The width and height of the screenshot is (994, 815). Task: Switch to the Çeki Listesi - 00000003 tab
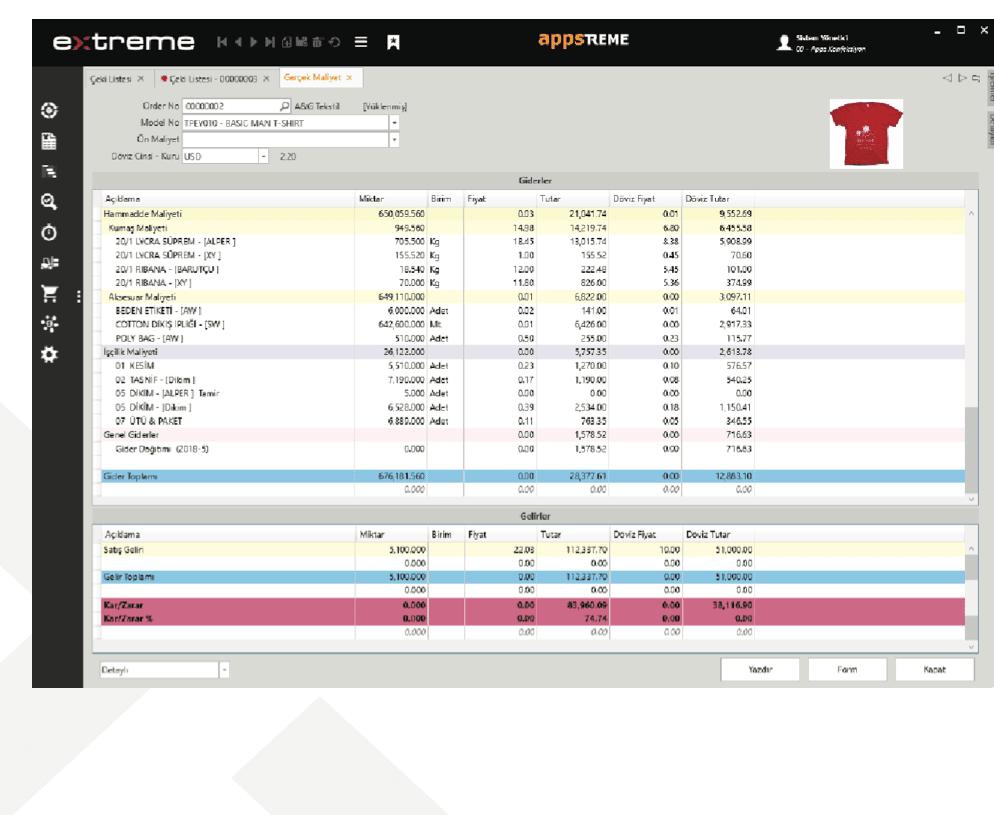212,79
